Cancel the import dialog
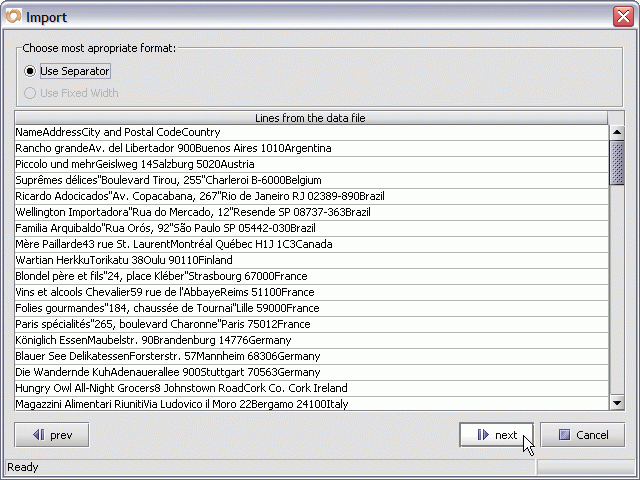 pos(582,435)
